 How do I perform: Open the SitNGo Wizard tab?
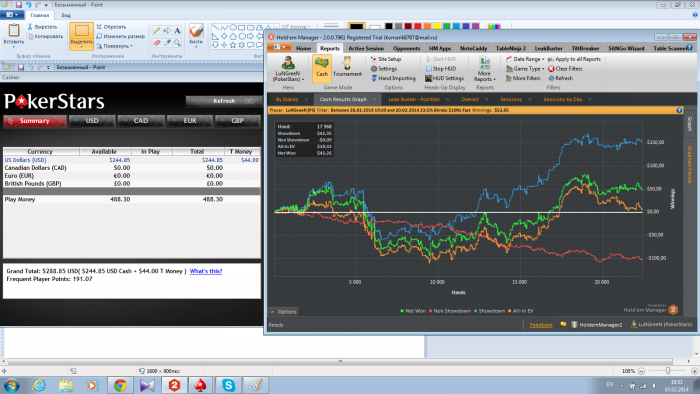[x=626, y=48]
